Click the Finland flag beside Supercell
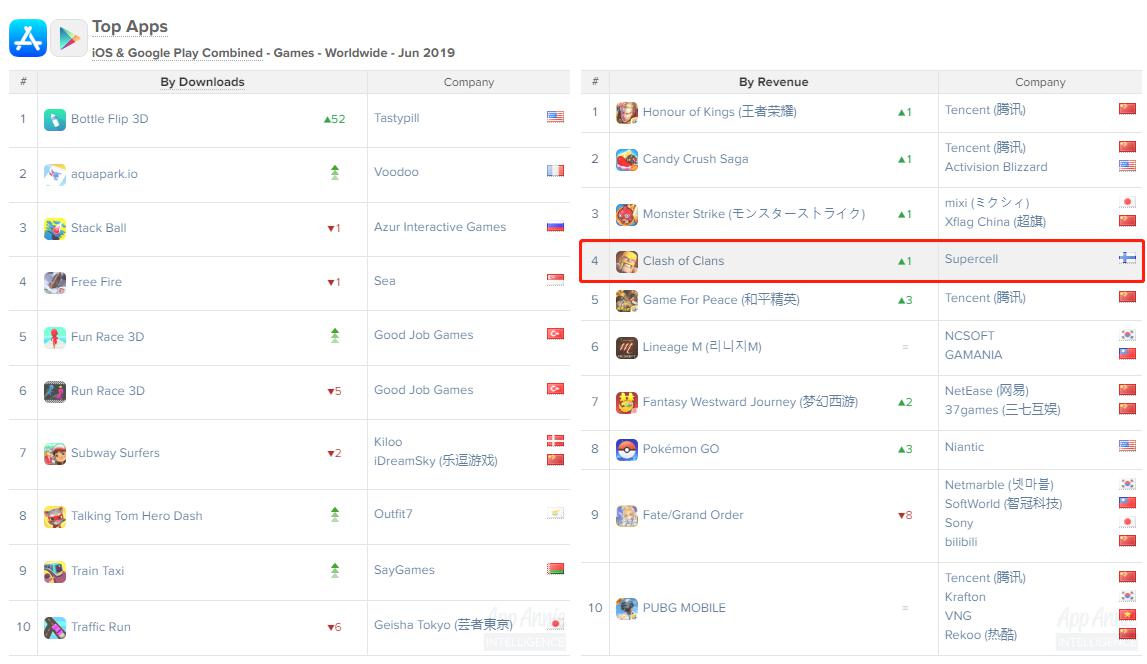 pyautogui.click(x=1127, y=258)
